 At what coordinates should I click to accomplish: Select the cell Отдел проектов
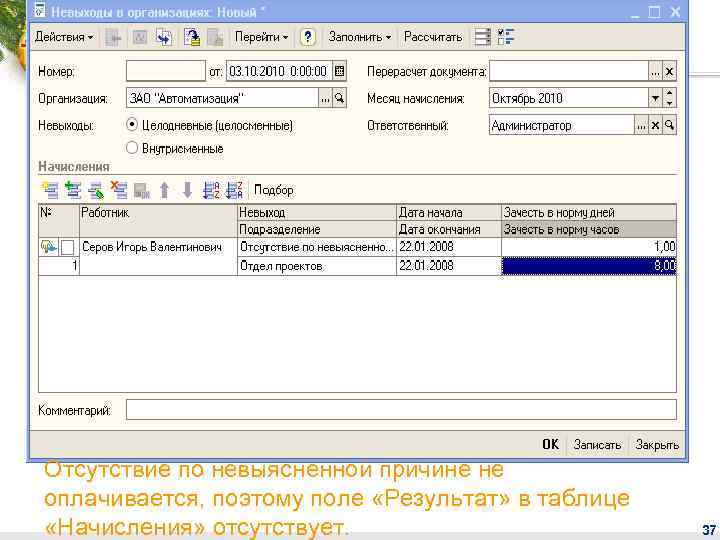coord(316,266)
